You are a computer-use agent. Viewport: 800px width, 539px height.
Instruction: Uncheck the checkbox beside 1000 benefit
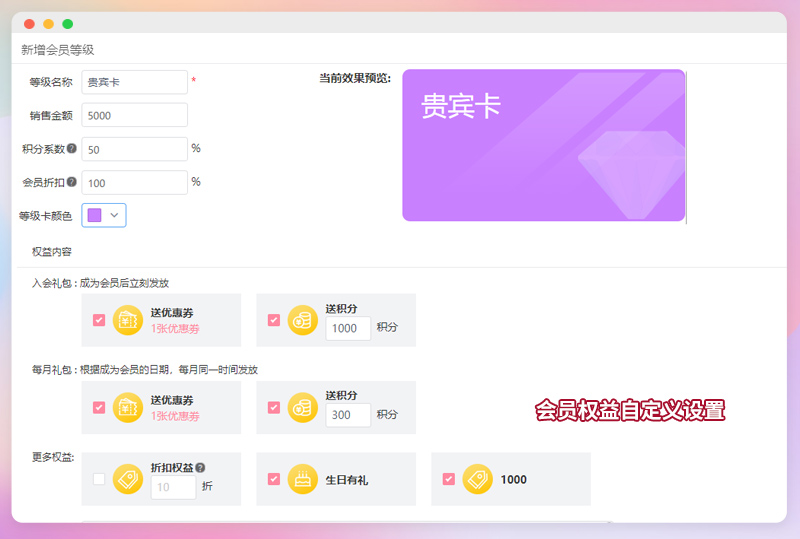(449, 479)
